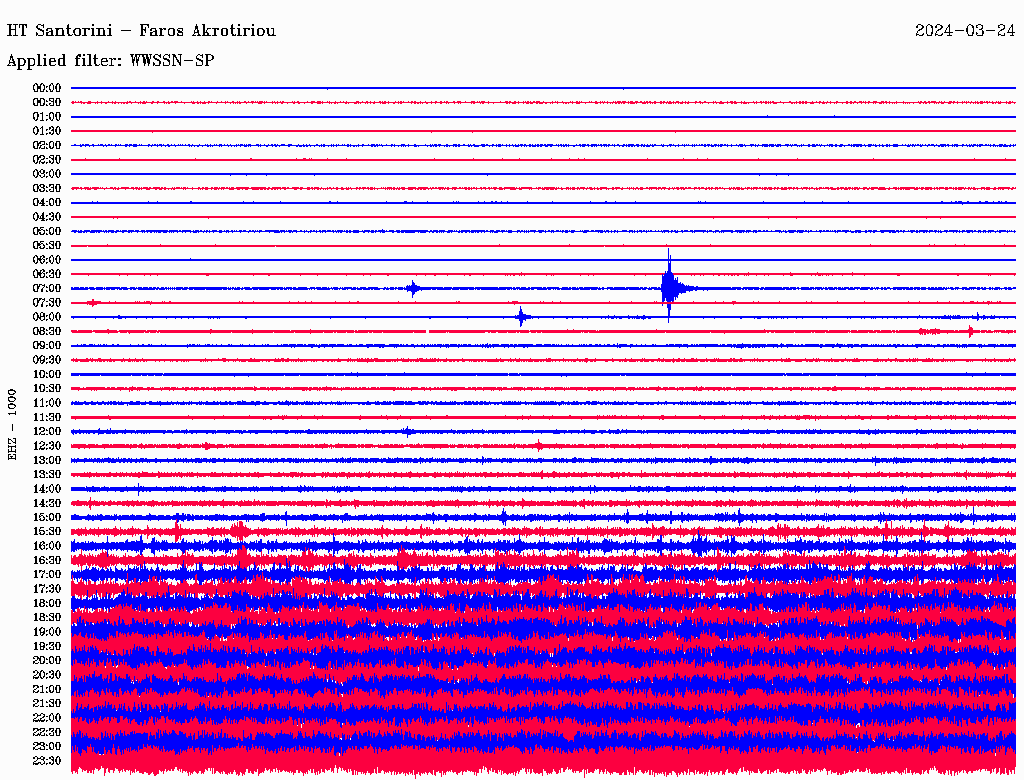Click the 01:00 time label
Screen dimensions: 1024x780
tap(46, 117)
